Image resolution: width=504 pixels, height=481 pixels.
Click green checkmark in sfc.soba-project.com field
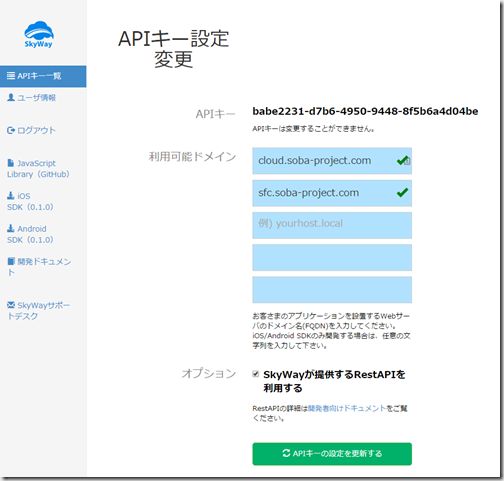(402, 192)
